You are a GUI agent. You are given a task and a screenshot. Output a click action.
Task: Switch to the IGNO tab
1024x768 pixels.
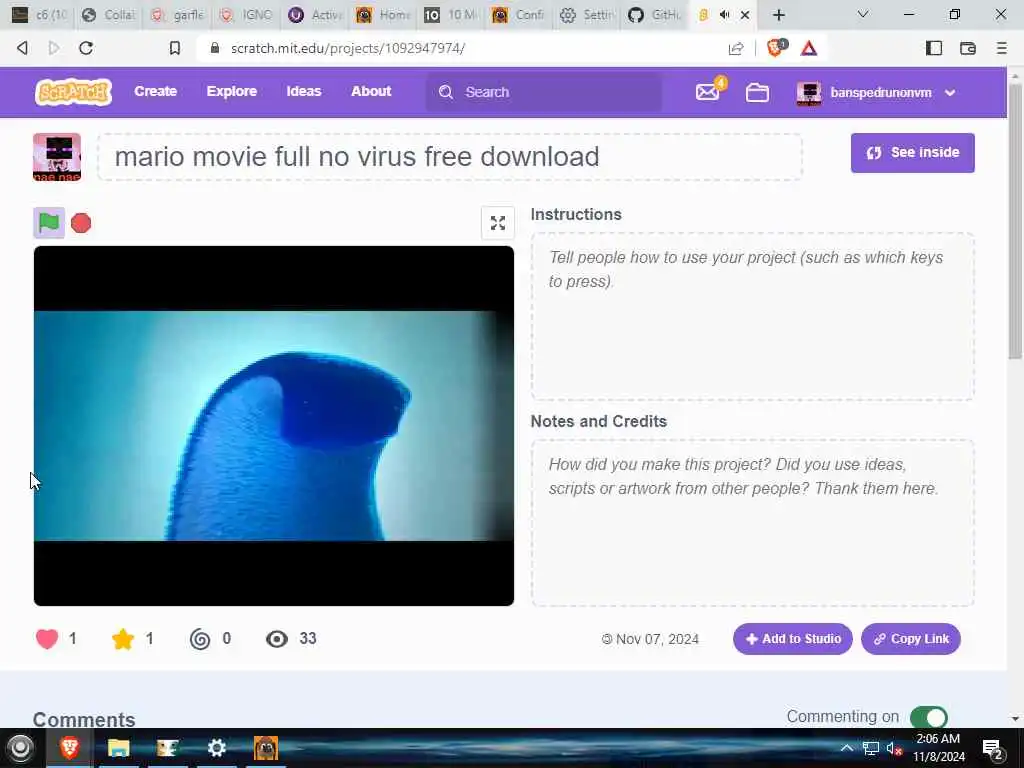tap(246, 14)
